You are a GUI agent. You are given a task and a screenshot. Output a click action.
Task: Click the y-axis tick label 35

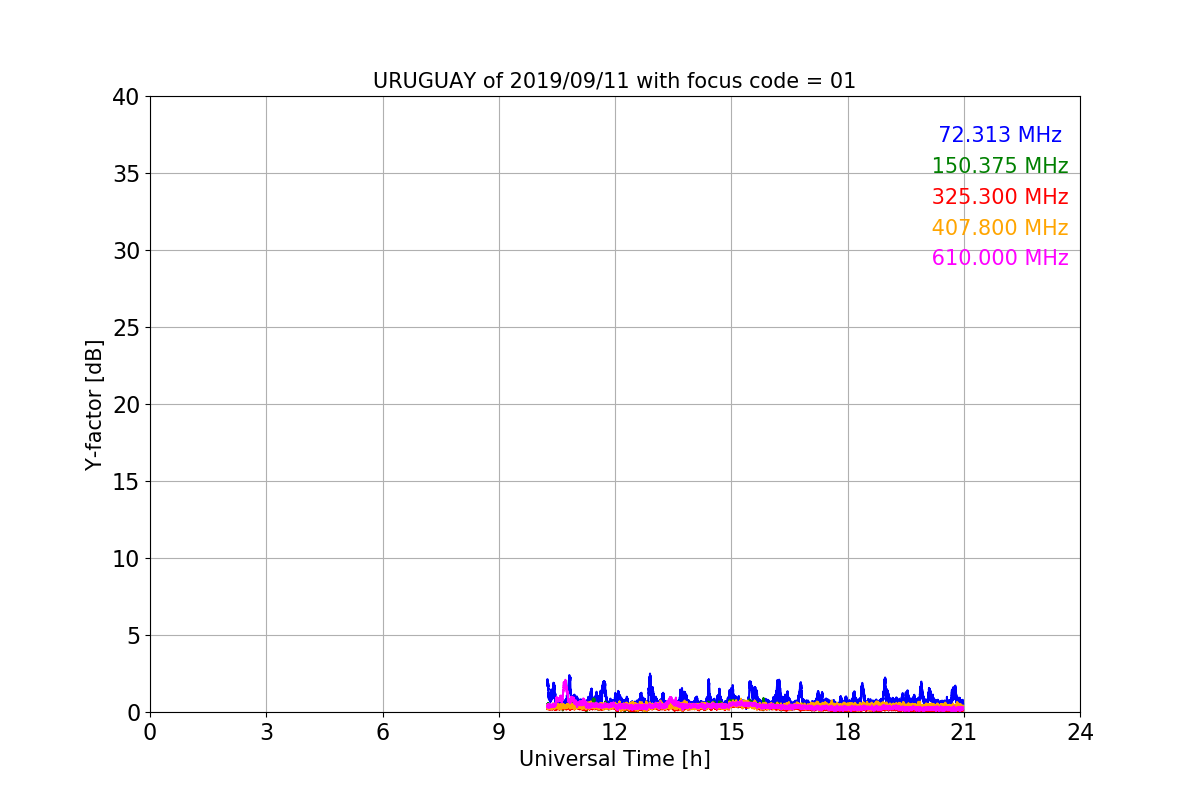[x=126, y=174]
